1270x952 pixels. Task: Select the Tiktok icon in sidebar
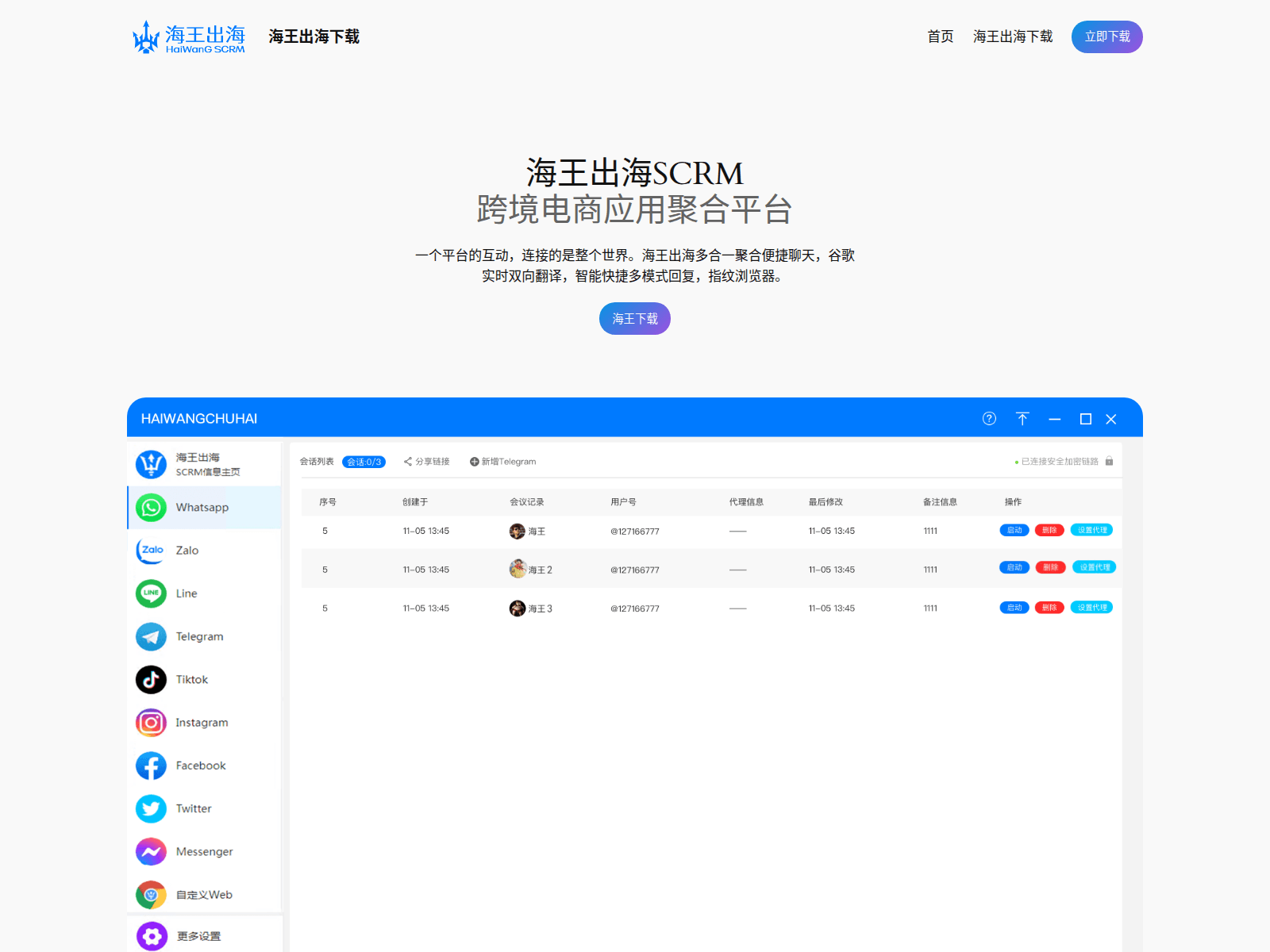pyautogui.click(x=151, y=680)
